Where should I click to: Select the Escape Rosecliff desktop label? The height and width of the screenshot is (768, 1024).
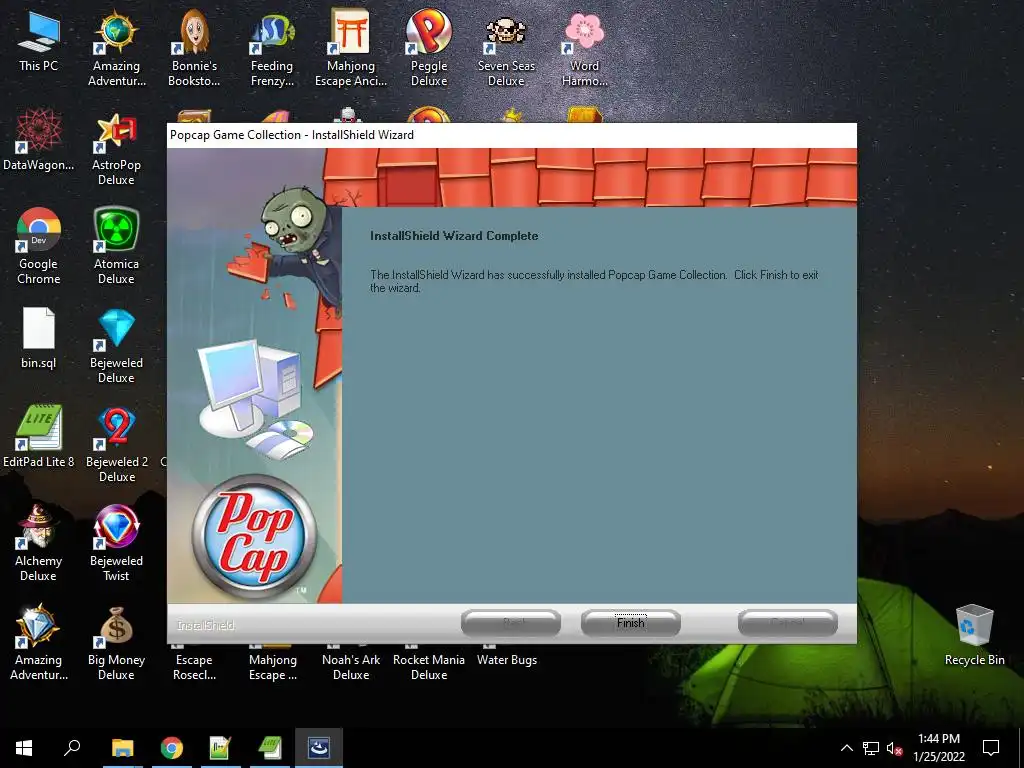point(194,667)
